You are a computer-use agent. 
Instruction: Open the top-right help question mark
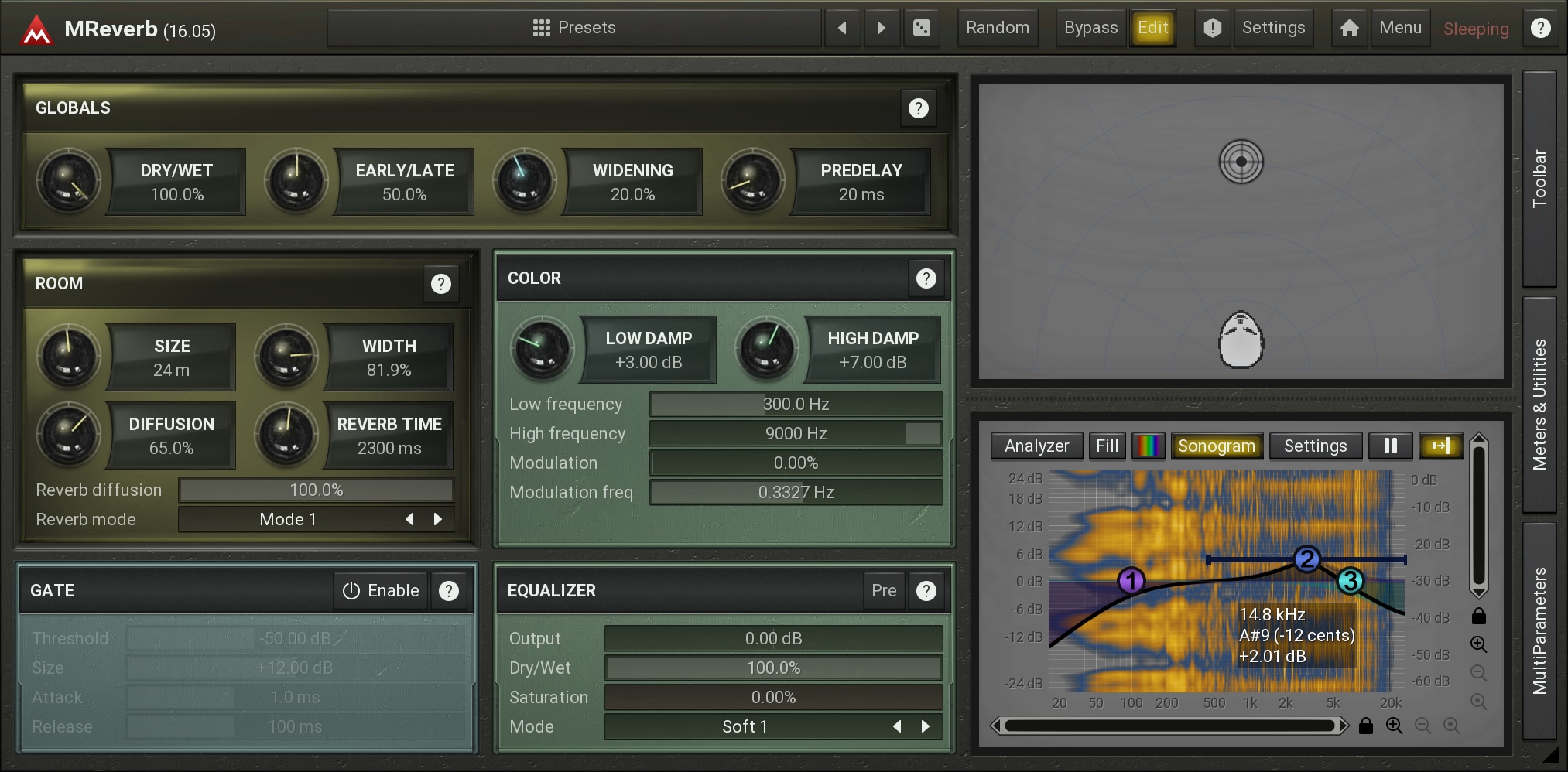tap(1540, 28)
